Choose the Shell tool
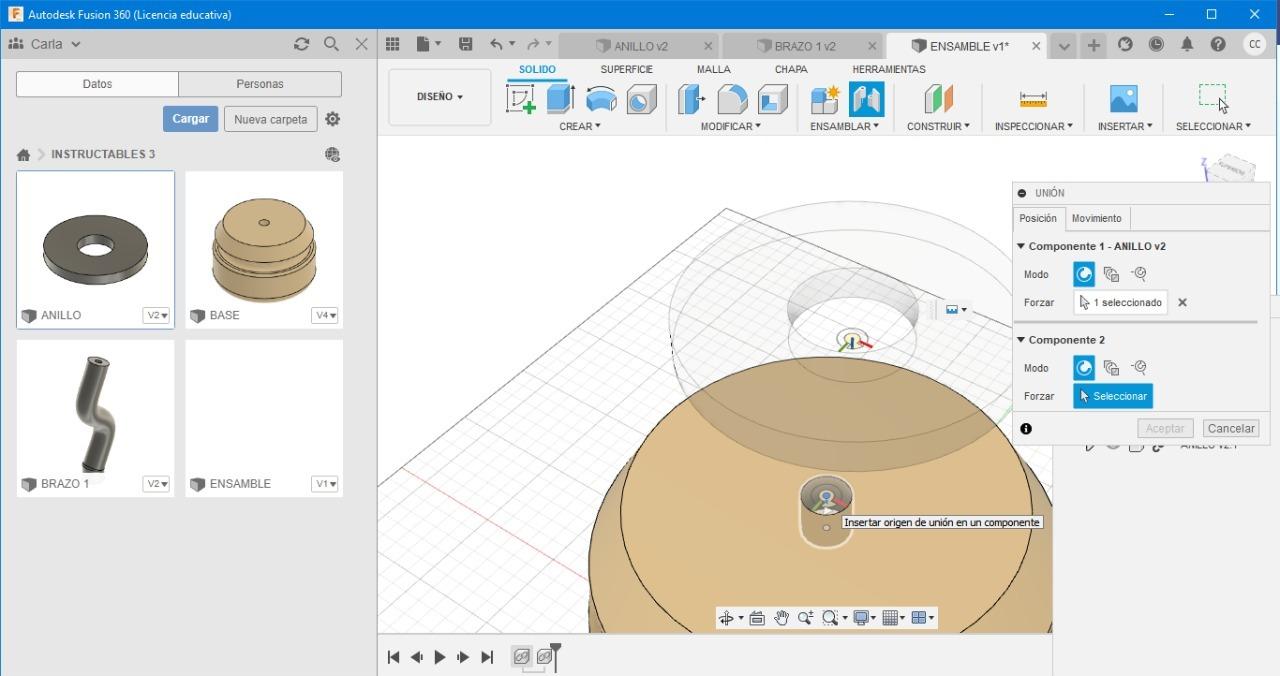 click(772, 99)
